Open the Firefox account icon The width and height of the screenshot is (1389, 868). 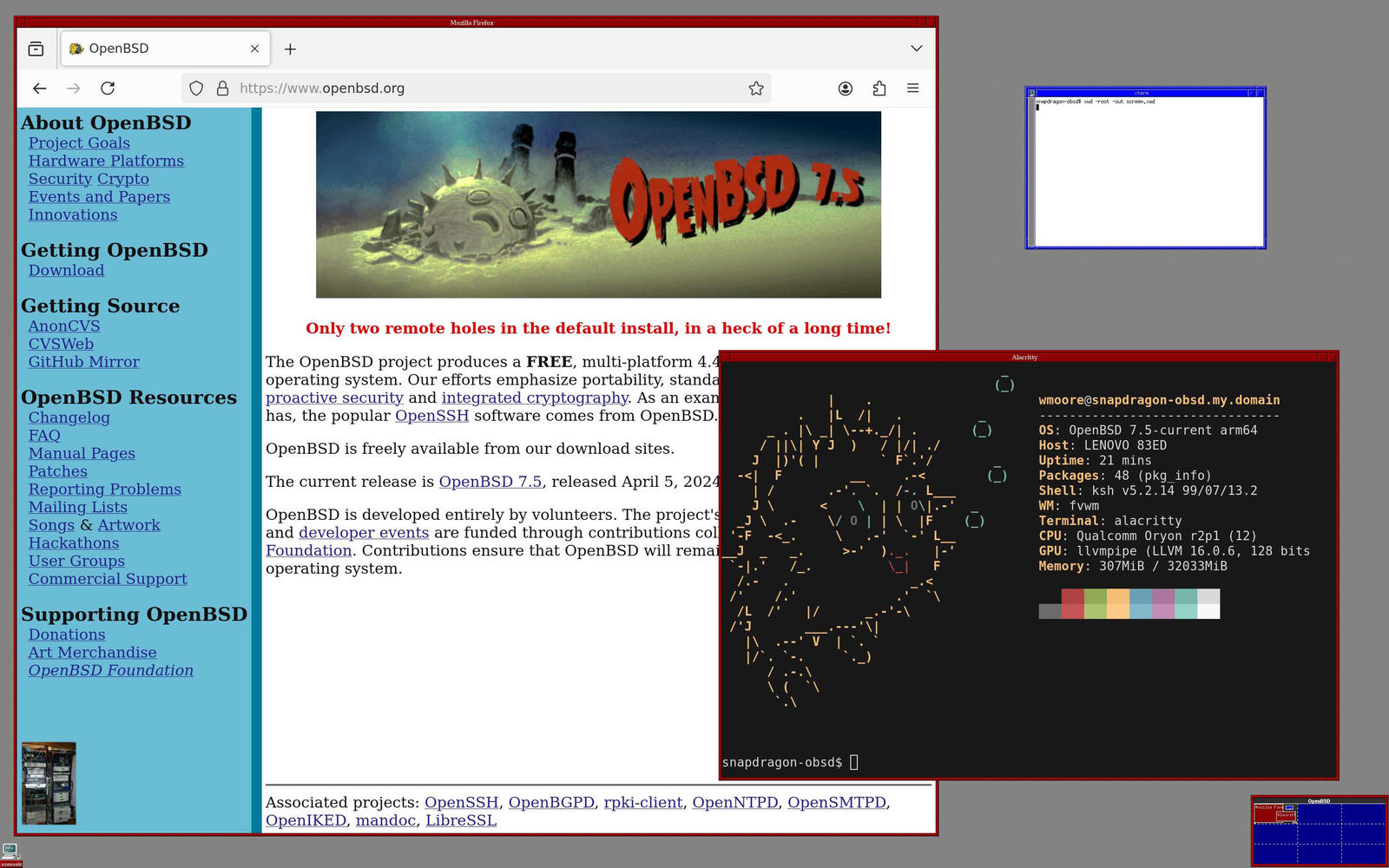point(845,89)
